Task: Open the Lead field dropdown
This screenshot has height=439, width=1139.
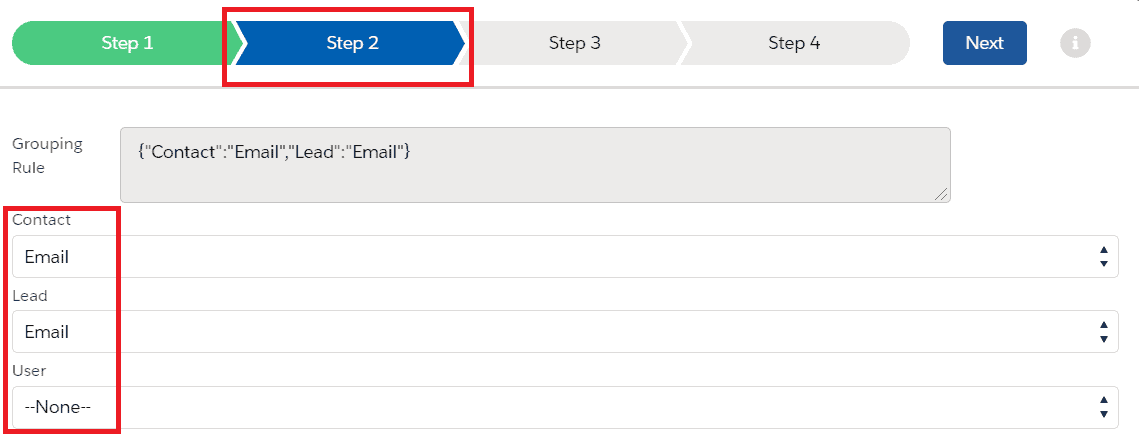Action: pos(560,332)
